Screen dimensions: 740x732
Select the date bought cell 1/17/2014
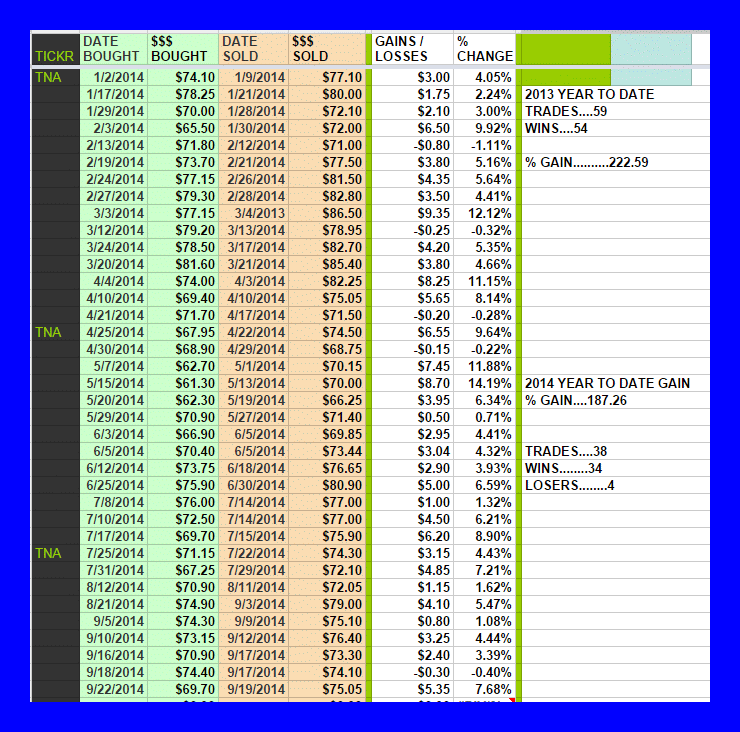[113, 94]
